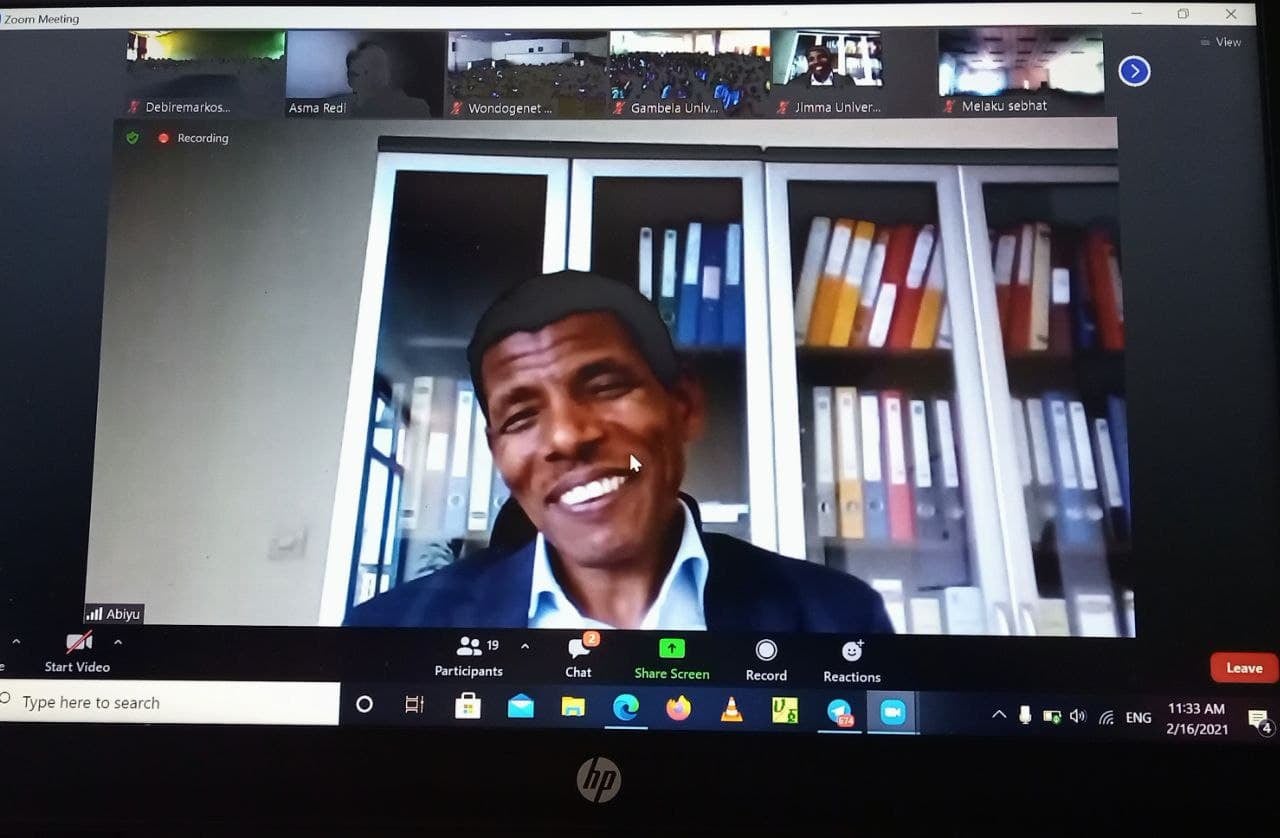Click the green Share Screen icon
Viewport: 1280px width, 838px height.
pos(672,649)
